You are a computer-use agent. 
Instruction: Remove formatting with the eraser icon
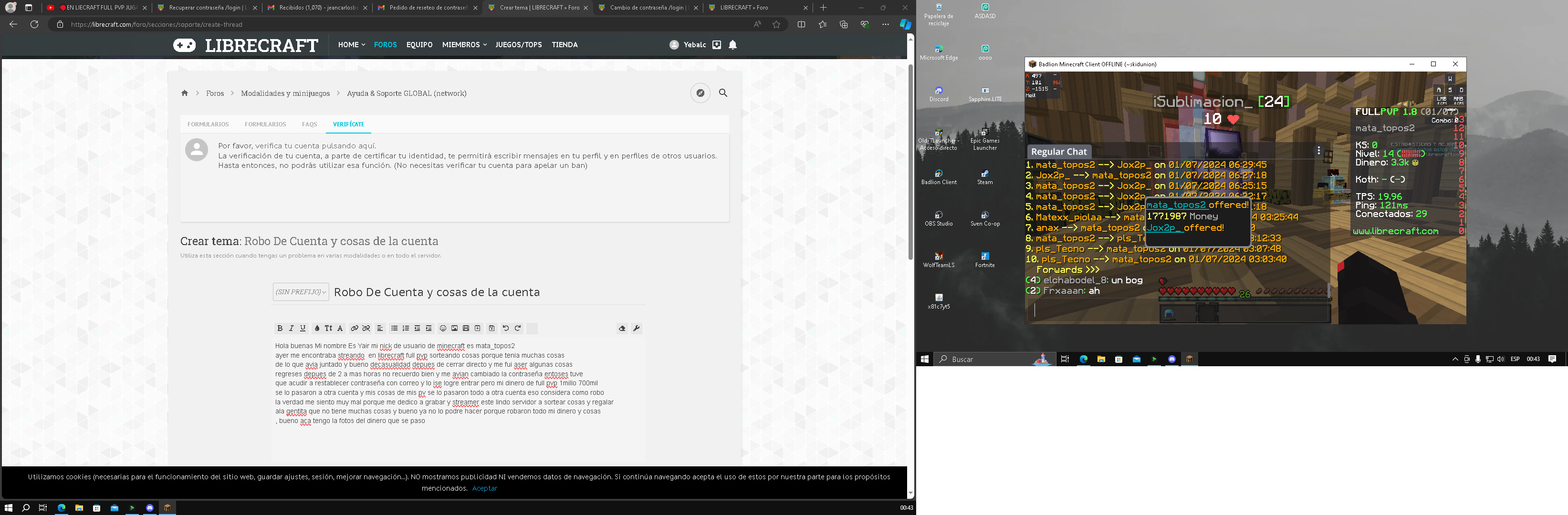pyautogui.click(x=622, y=329)
